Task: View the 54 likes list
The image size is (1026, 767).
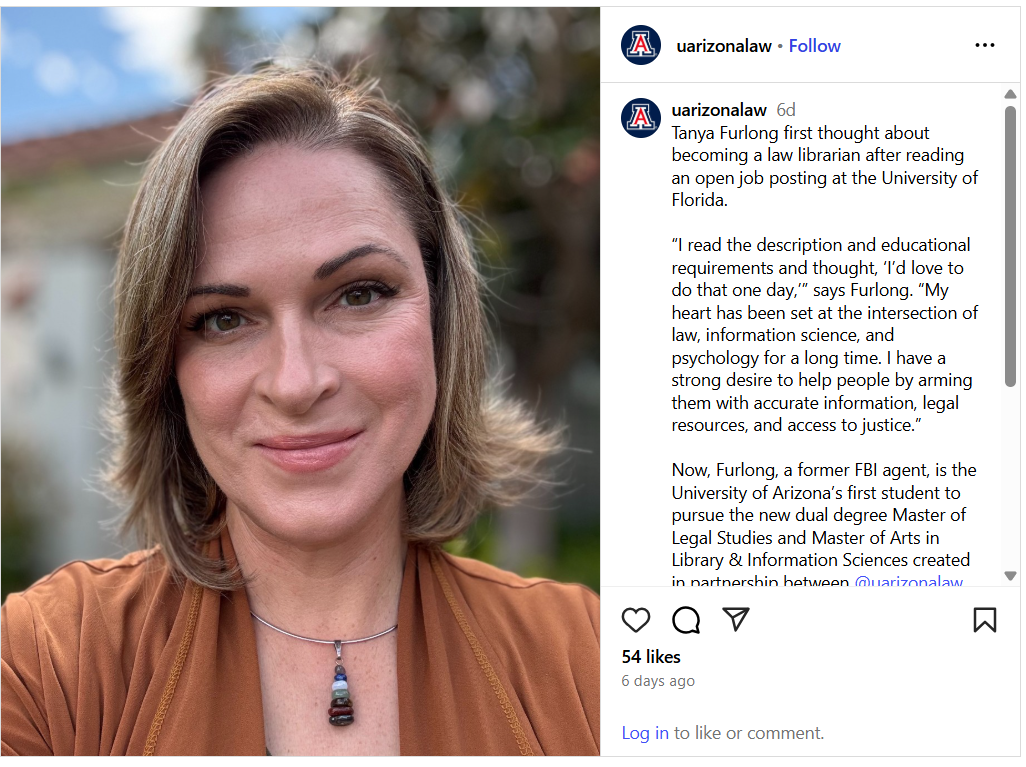Action: pyautogui.click(x=651, y=657)
